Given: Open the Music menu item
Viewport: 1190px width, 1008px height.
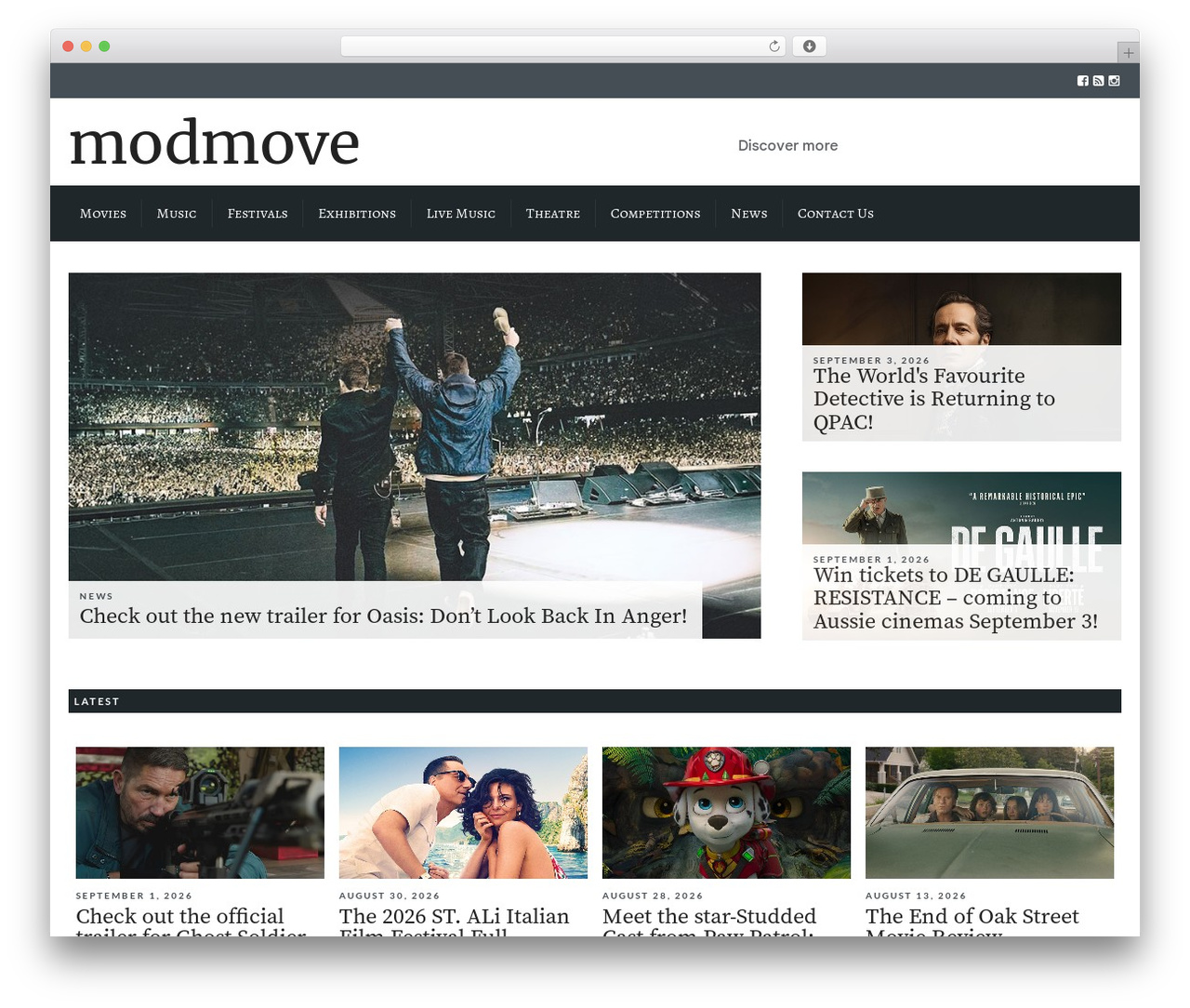Looking at the screenshot, I should pos(177,214).
